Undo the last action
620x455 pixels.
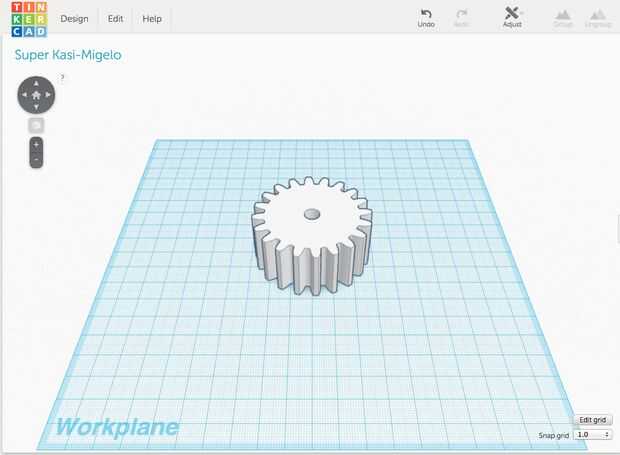[426, 18]
